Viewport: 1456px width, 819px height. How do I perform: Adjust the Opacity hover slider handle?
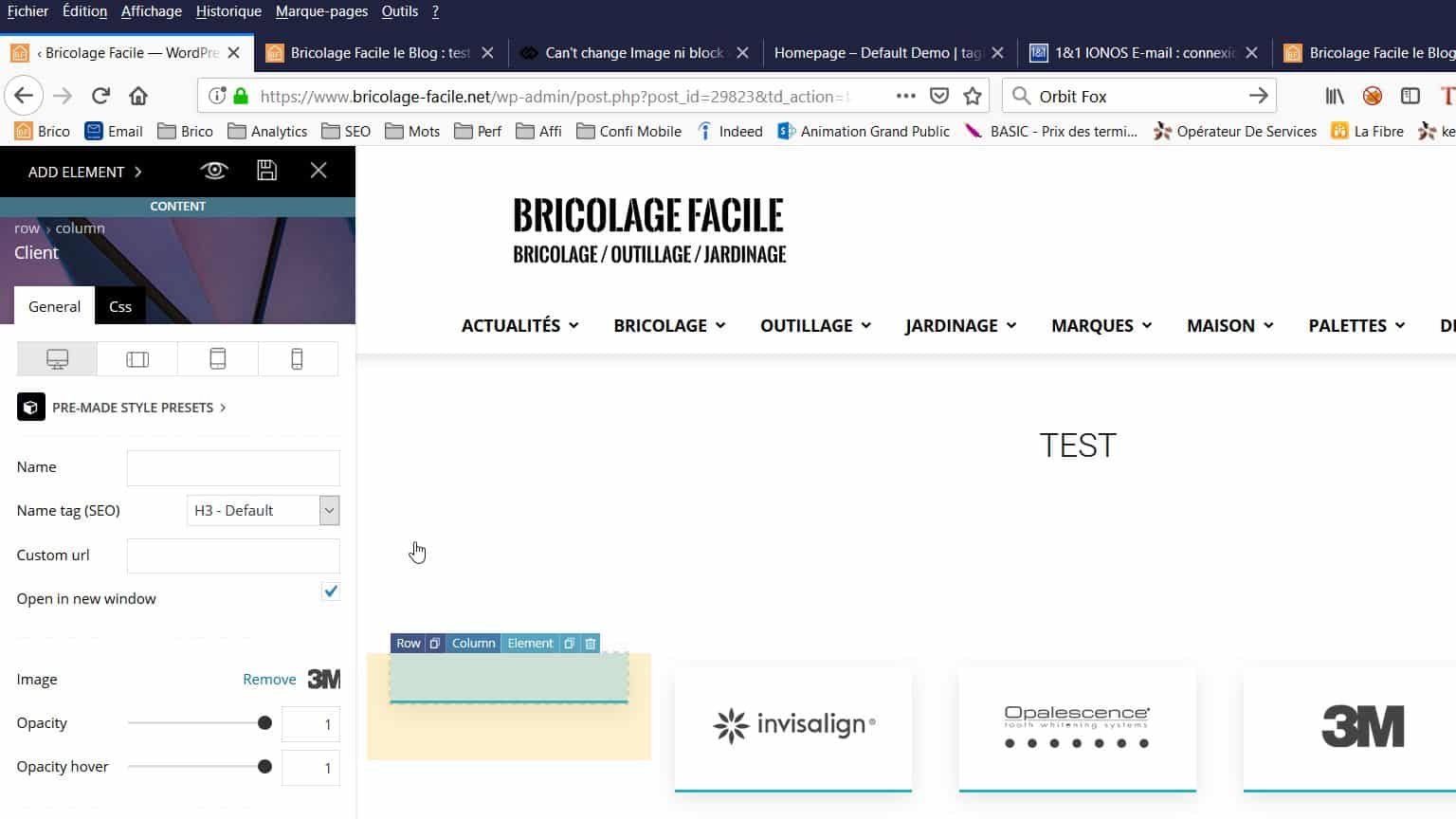click(x=264, y=767)
